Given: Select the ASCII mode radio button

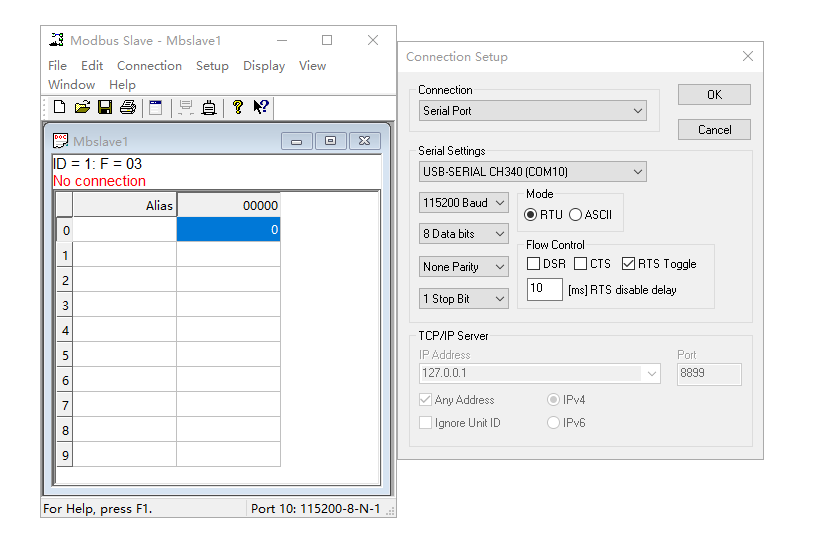Looking at the screenshot, I should (x=575, y=214).
